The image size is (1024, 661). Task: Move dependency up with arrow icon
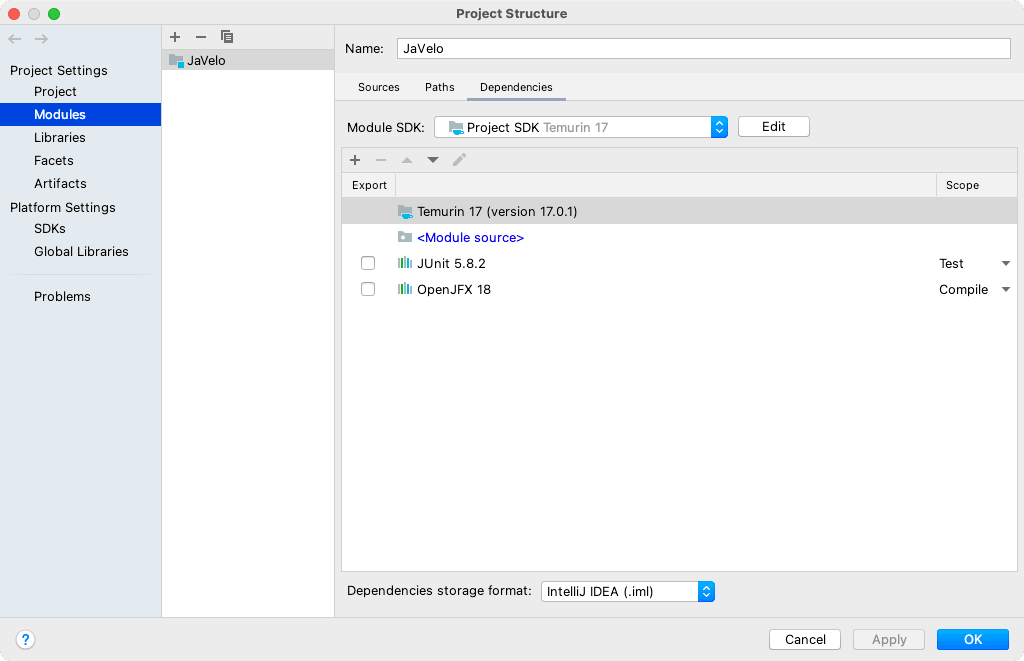pos(407,160)
